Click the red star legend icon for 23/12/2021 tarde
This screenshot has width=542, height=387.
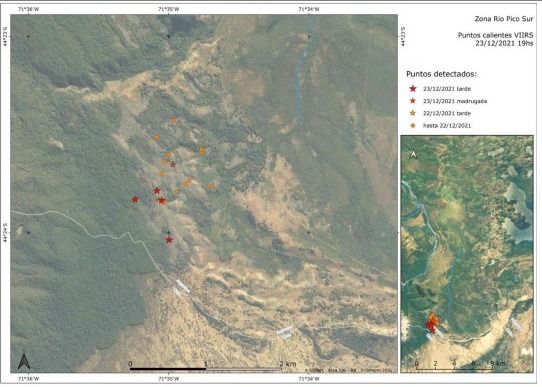pyautogui.click(x=413, y=88)
